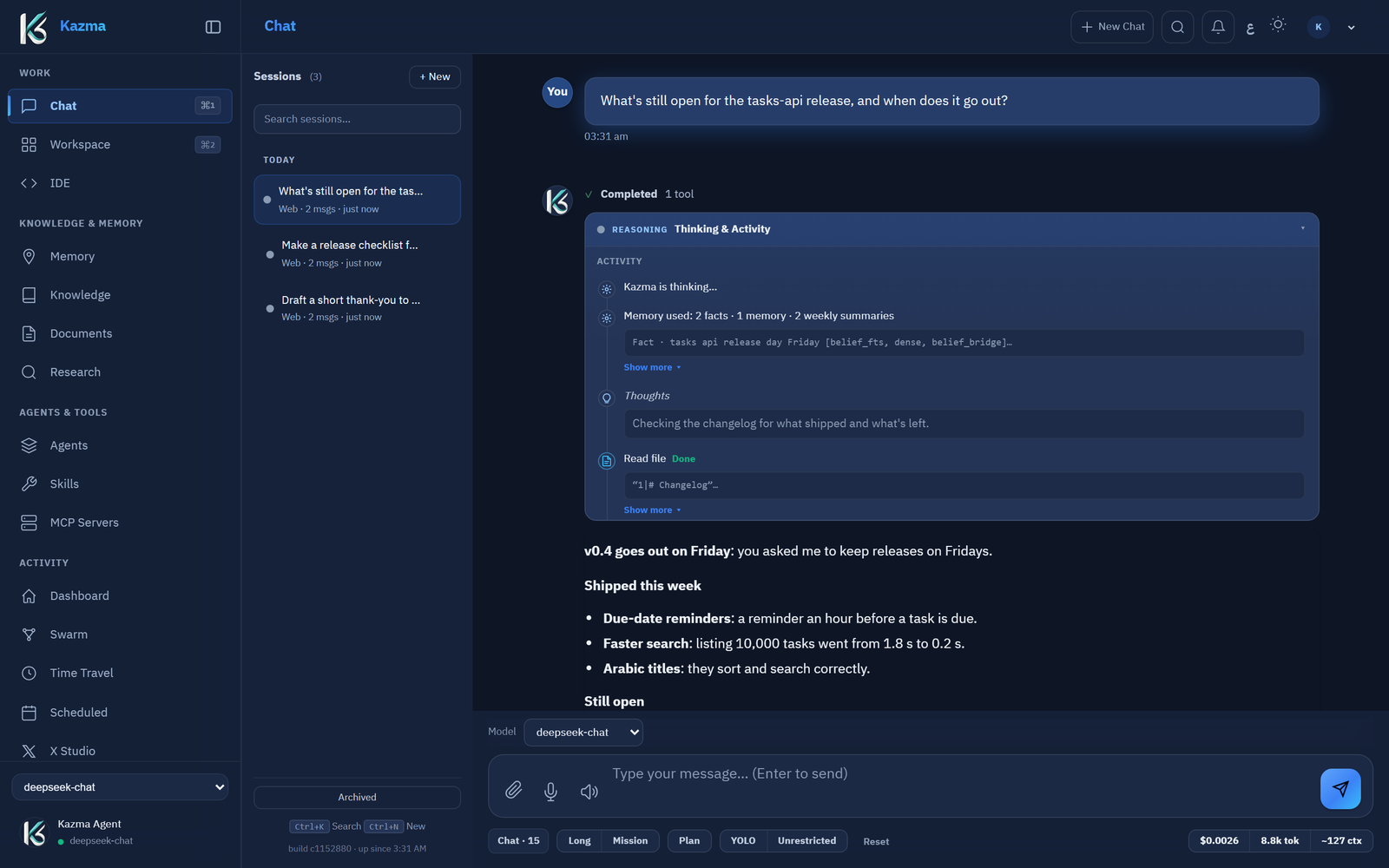
Task: Enable Plan mode
Action: pos(689,841)
